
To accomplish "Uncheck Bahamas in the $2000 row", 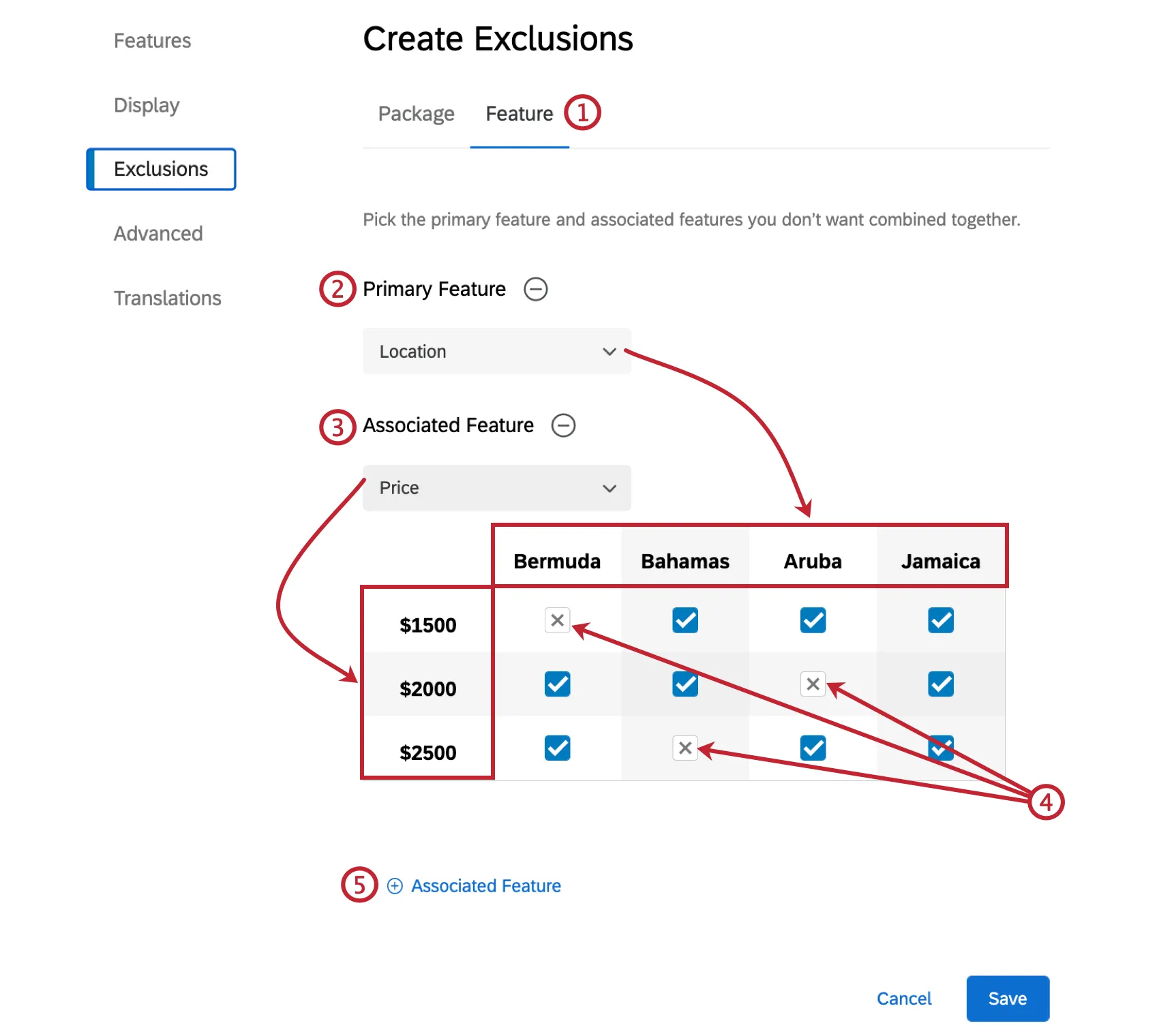I will pos(685,684).
